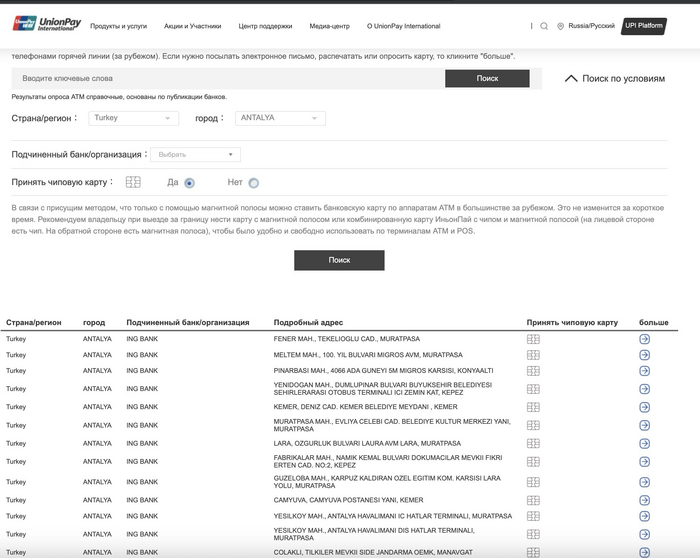Viewport: 700px width, 558px height.
Task: Collapse the Поиск по условиям section
Action: coord(615,79)
